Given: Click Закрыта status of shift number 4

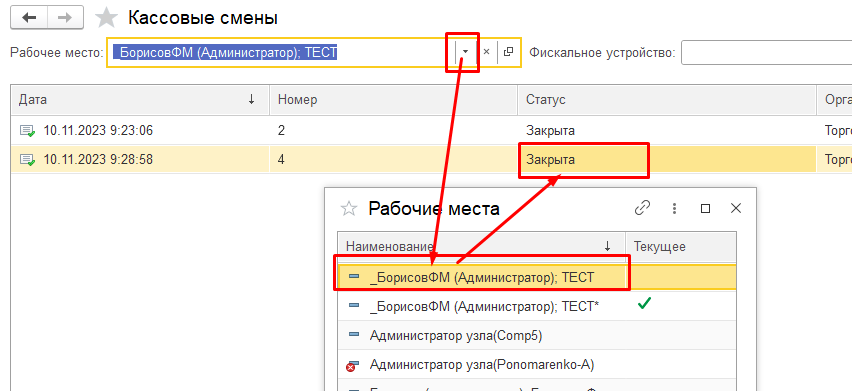Looking at the screenshot, I should click(x=550, y=160).
